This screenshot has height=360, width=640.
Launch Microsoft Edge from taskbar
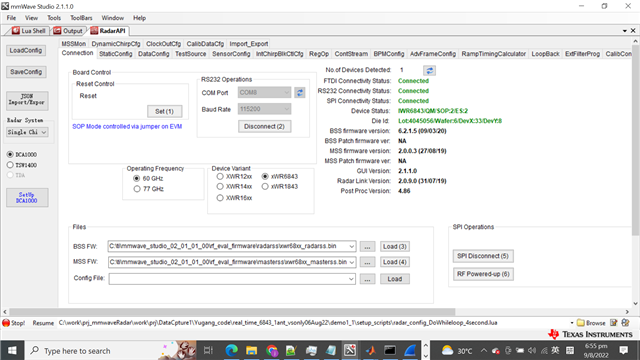231,351
